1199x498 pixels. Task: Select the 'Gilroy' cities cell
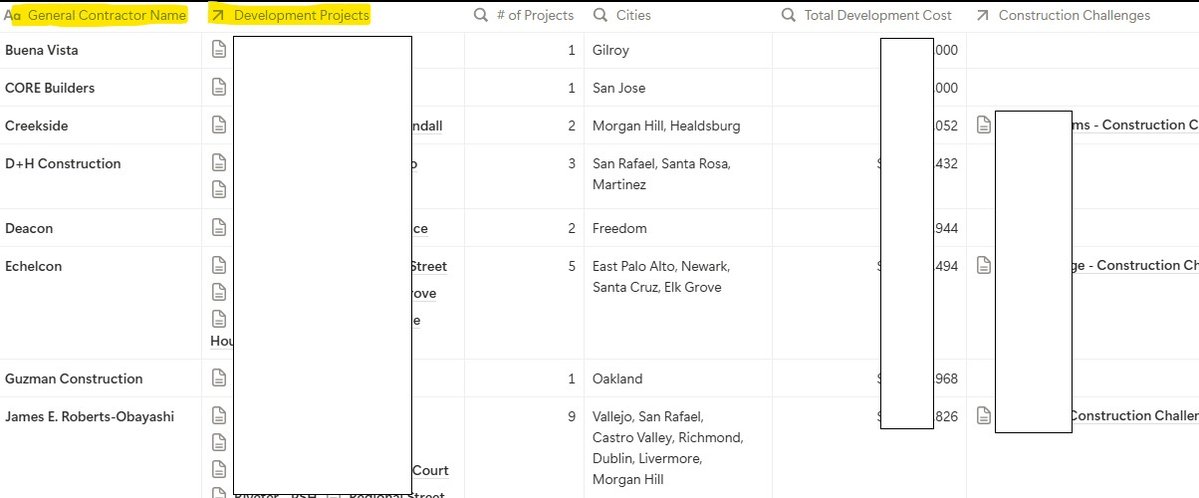tap(678, 50)
